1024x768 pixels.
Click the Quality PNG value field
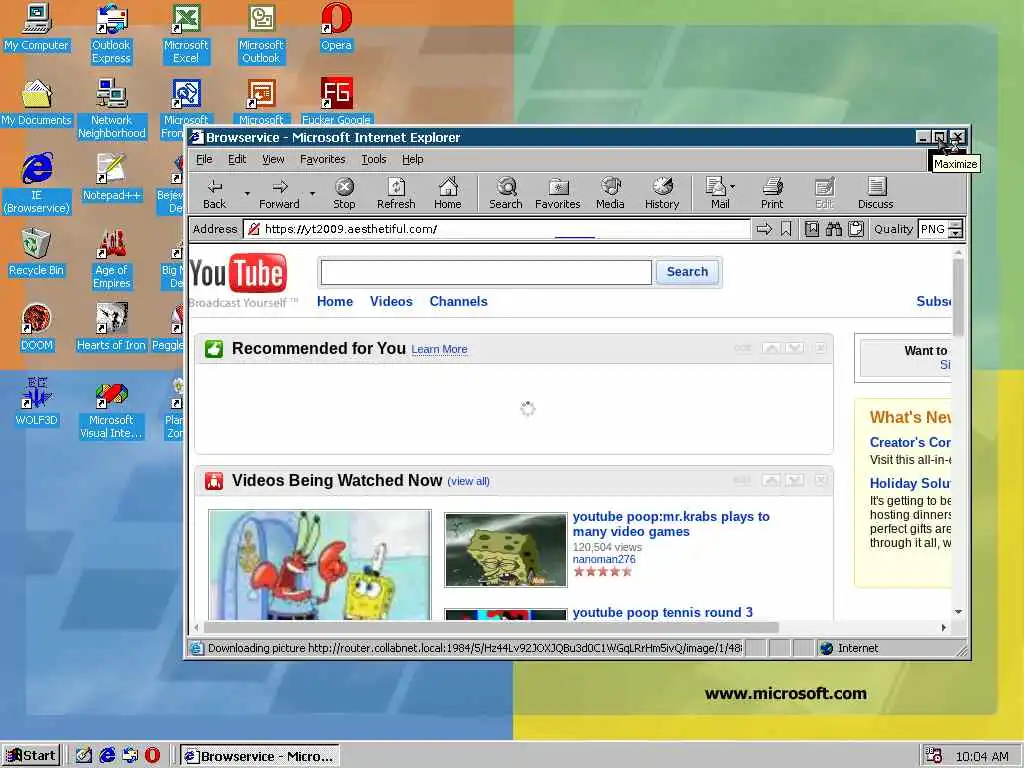click(933, 229)
